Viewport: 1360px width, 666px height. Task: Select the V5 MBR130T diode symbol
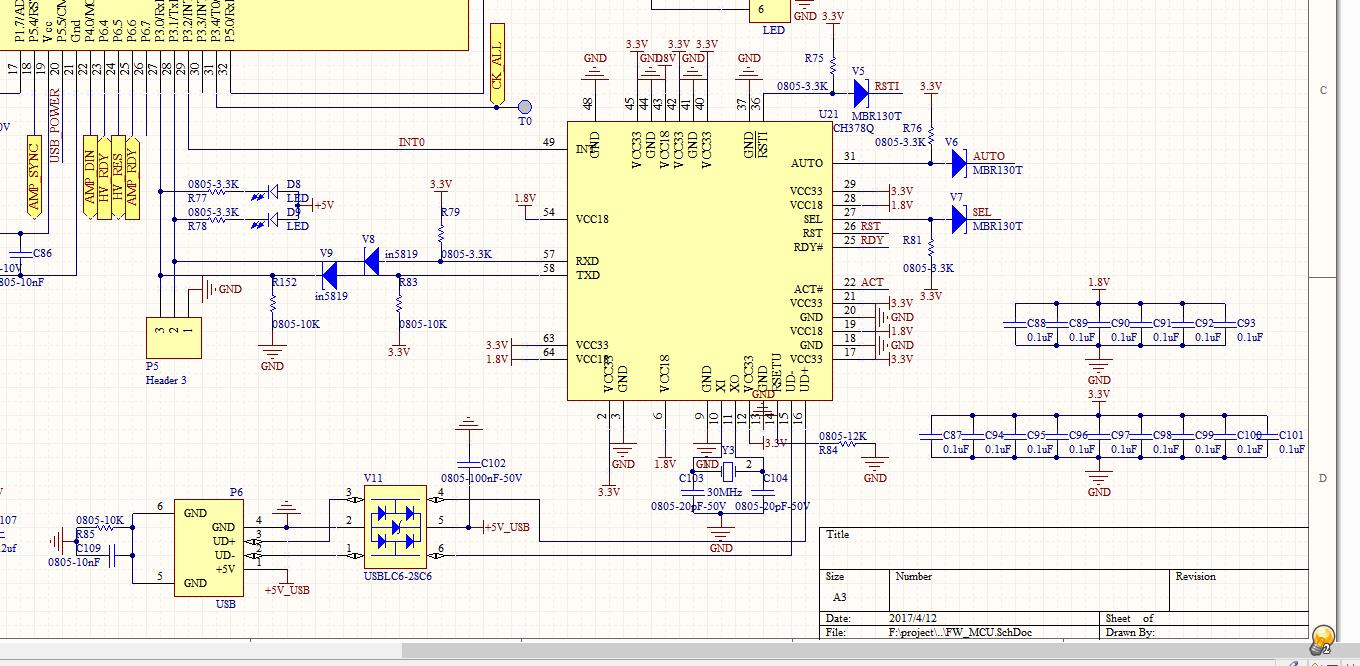861,93
